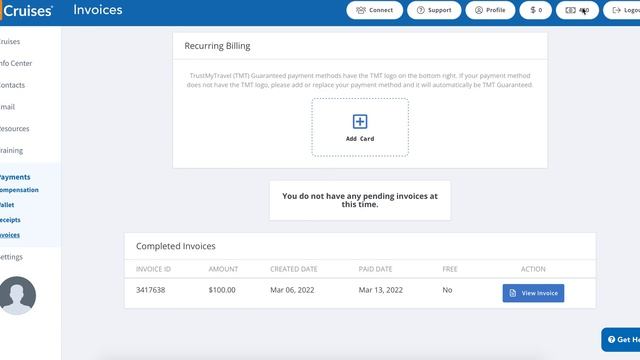Click the CREATED DATE column header
This screenshot has width=640, height=360.
tap(293, 269)
